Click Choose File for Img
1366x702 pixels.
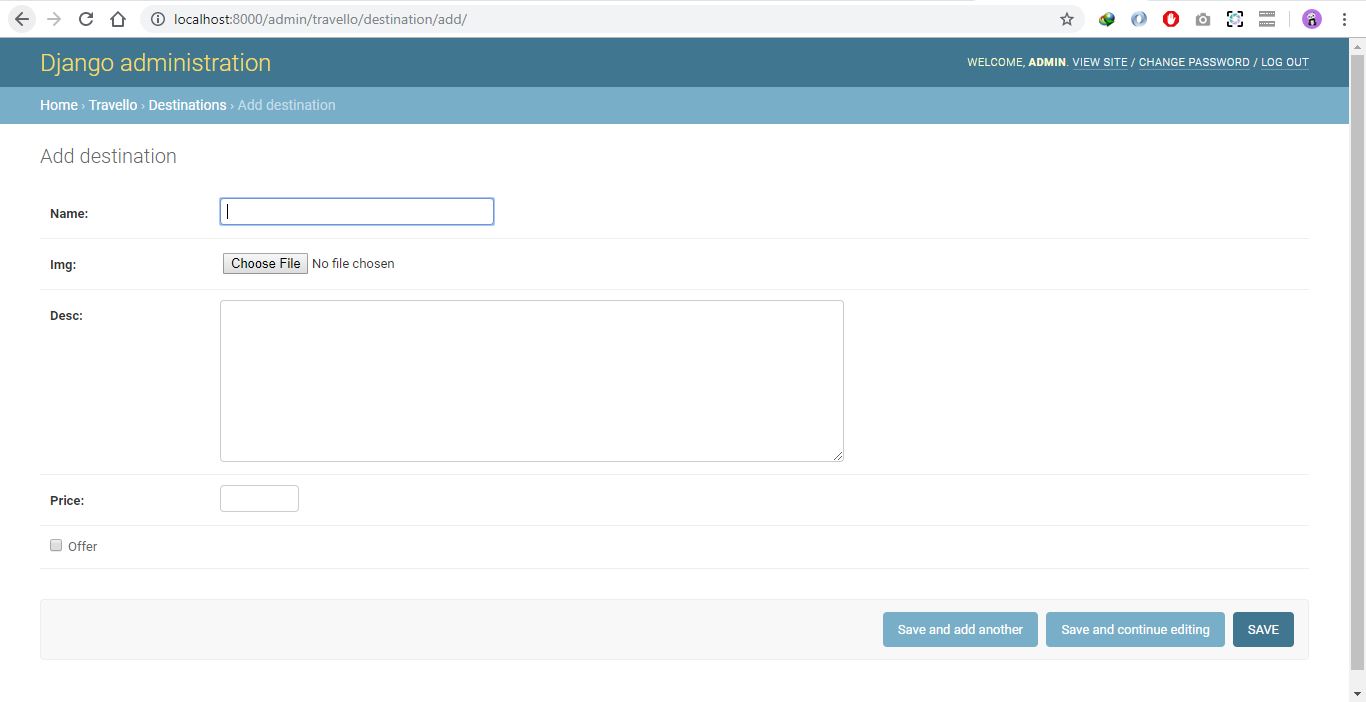tap(265, 263)
